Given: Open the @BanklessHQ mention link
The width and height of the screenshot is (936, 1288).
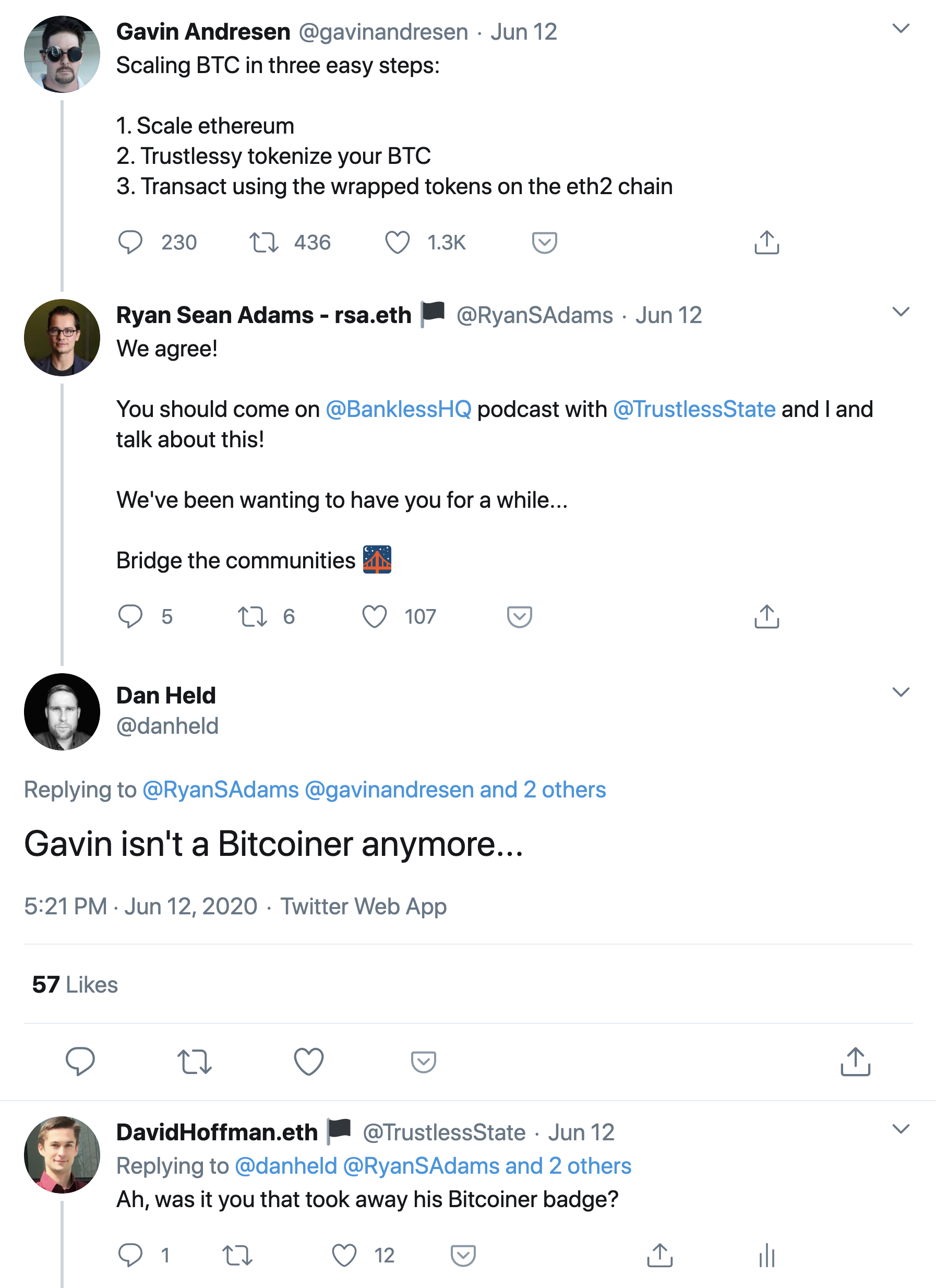Looking at the screenshot, I should point(399,409).
